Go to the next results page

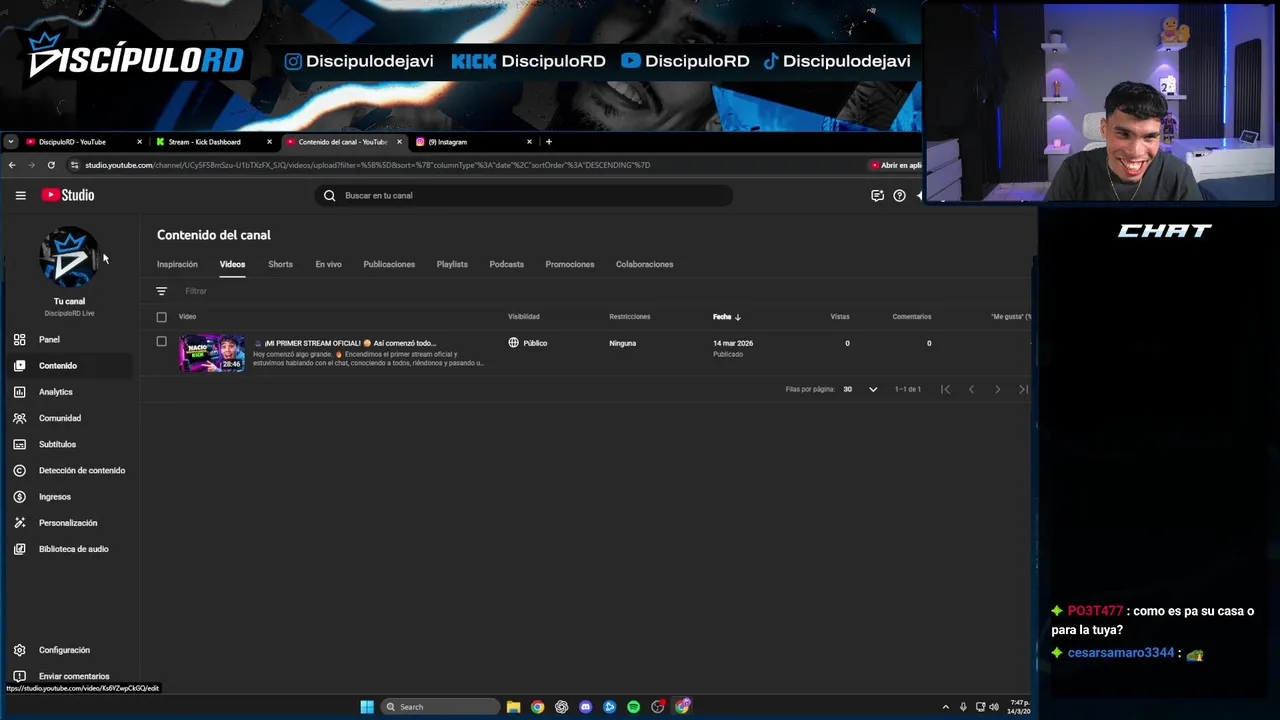[x=997, y=389]
